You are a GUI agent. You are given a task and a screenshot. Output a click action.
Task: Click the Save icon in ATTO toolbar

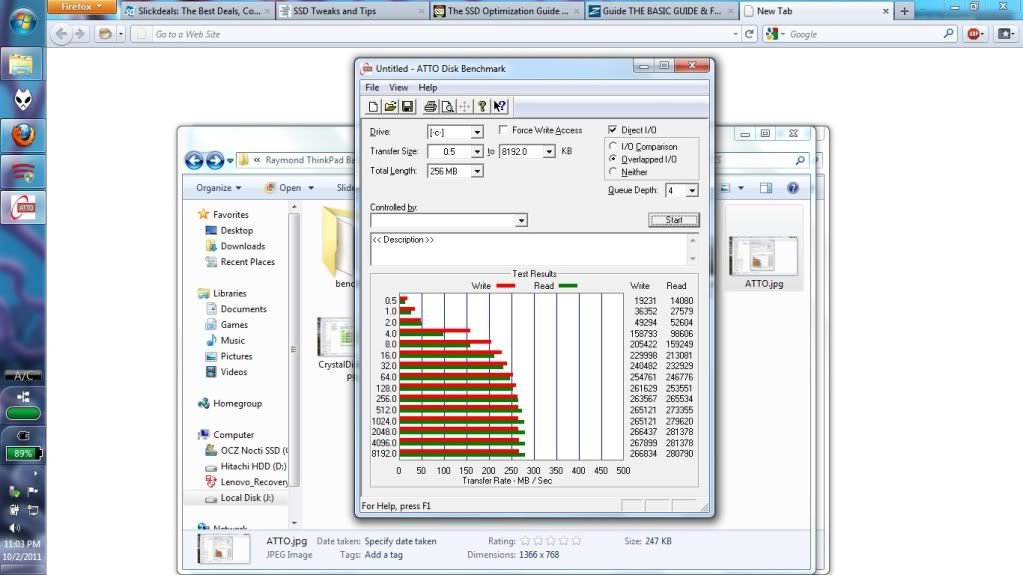pyautogui.click(x=407, y=106)
